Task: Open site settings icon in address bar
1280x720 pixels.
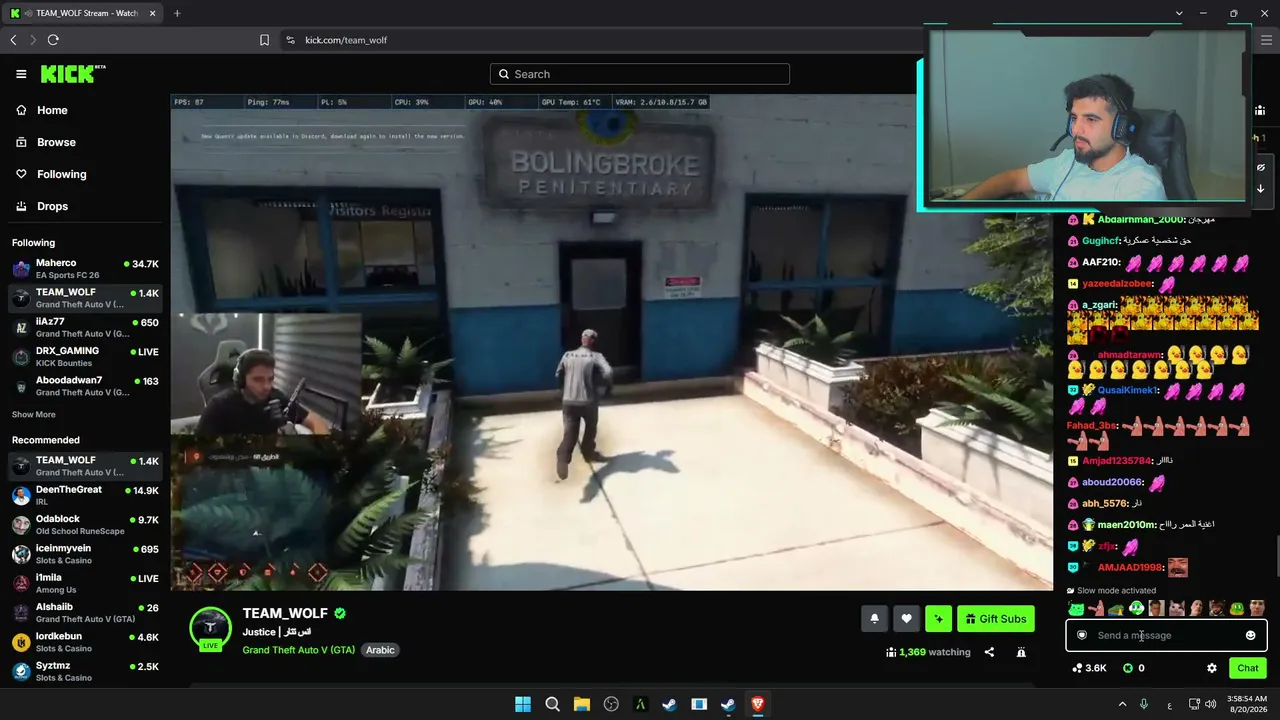Action: point(290,40)
